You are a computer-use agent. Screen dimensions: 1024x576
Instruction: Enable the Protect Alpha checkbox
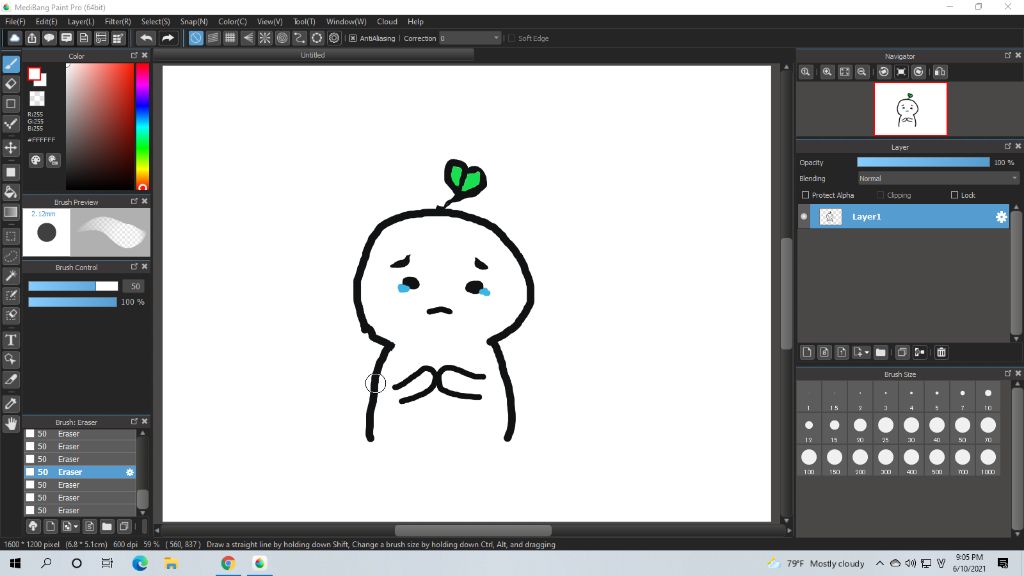805,195
